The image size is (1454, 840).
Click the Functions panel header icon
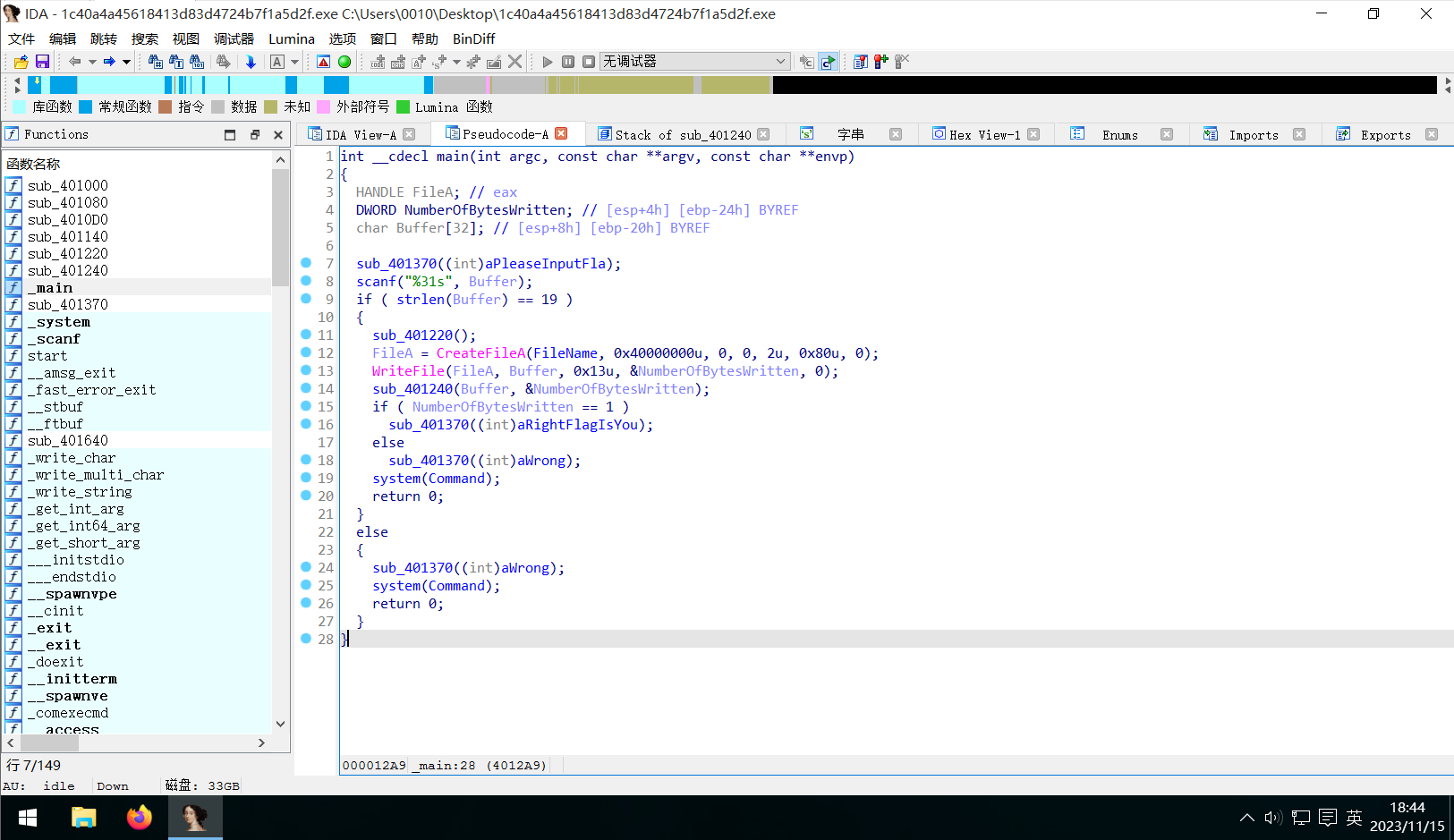click(12, 134)
